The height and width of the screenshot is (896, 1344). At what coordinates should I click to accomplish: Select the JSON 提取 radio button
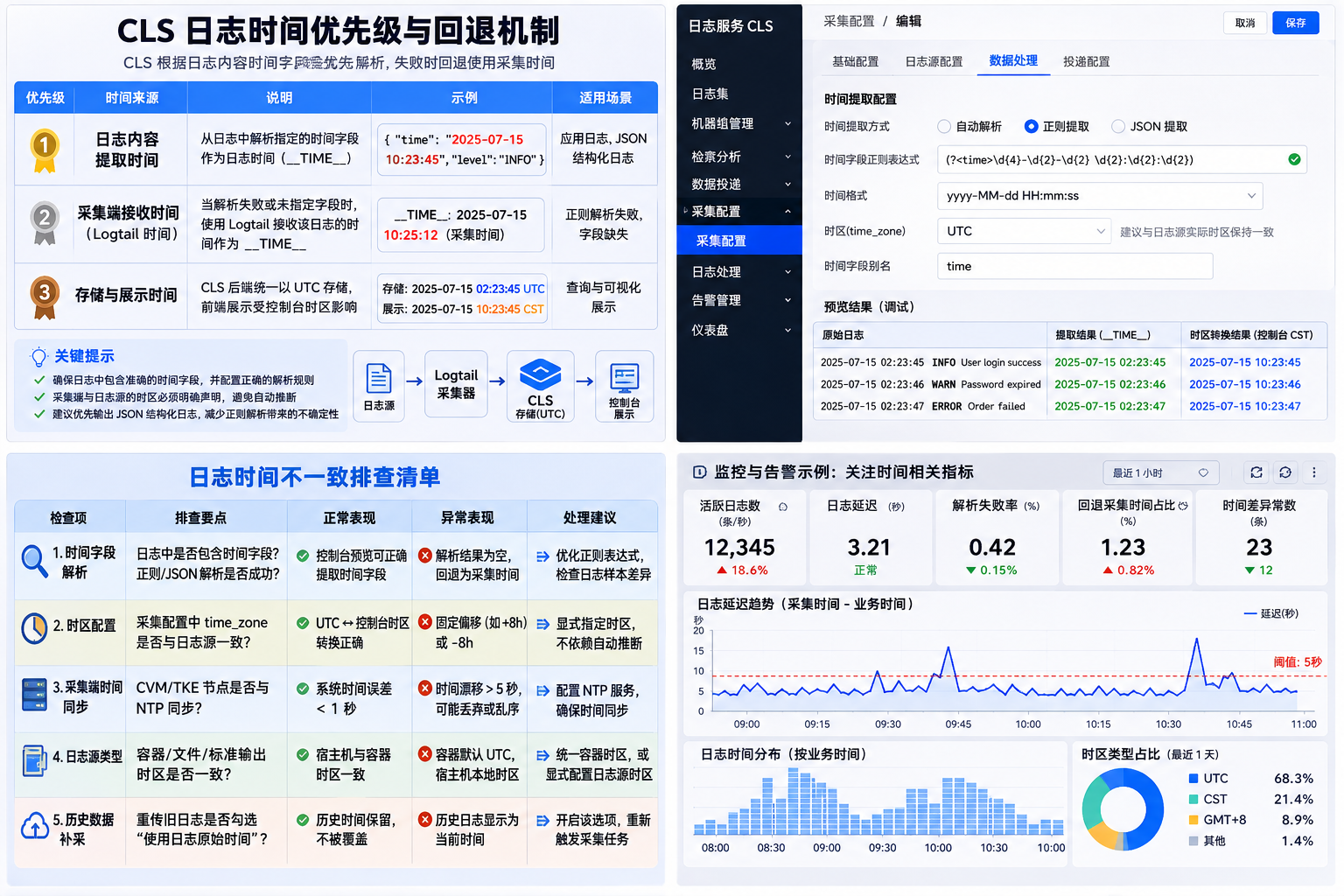[1118, 127]
